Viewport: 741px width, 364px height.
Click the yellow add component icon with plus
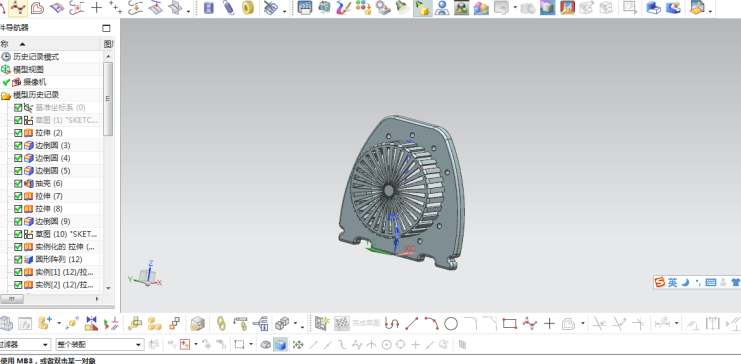[x=45, y=324]
